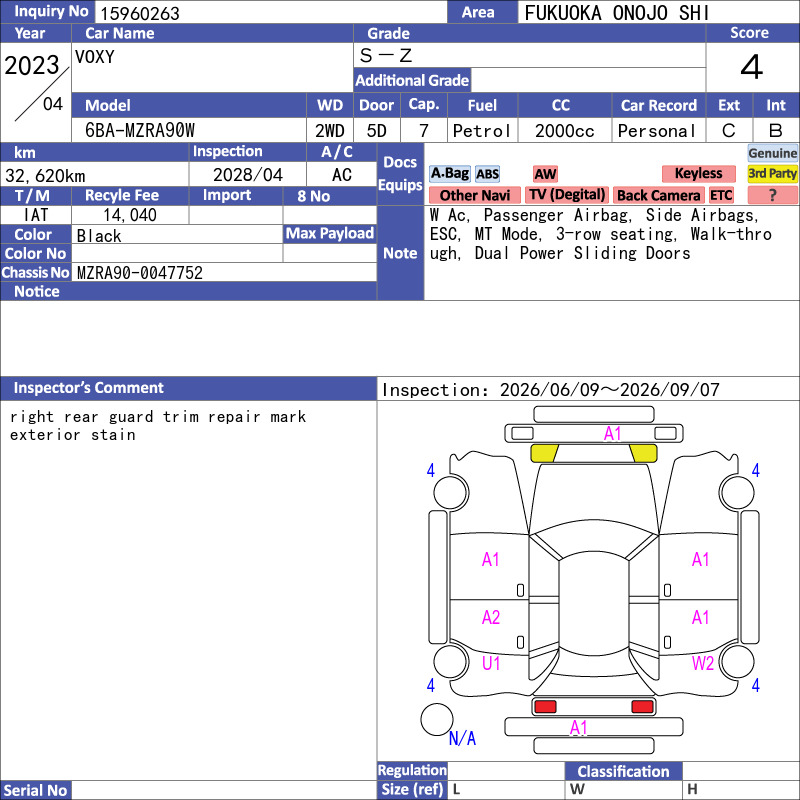Click the right red tail light on diagram
Image resolution: width=800 pixels, height=800 pixels.
pos(642,707)
